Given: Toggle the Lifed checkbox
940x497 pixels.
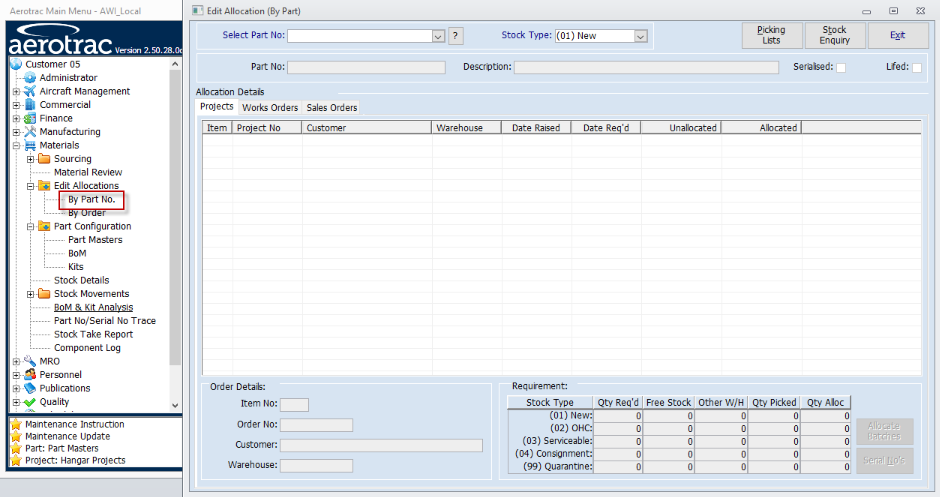Looking at the screenshot, I should tap(917, 68).
